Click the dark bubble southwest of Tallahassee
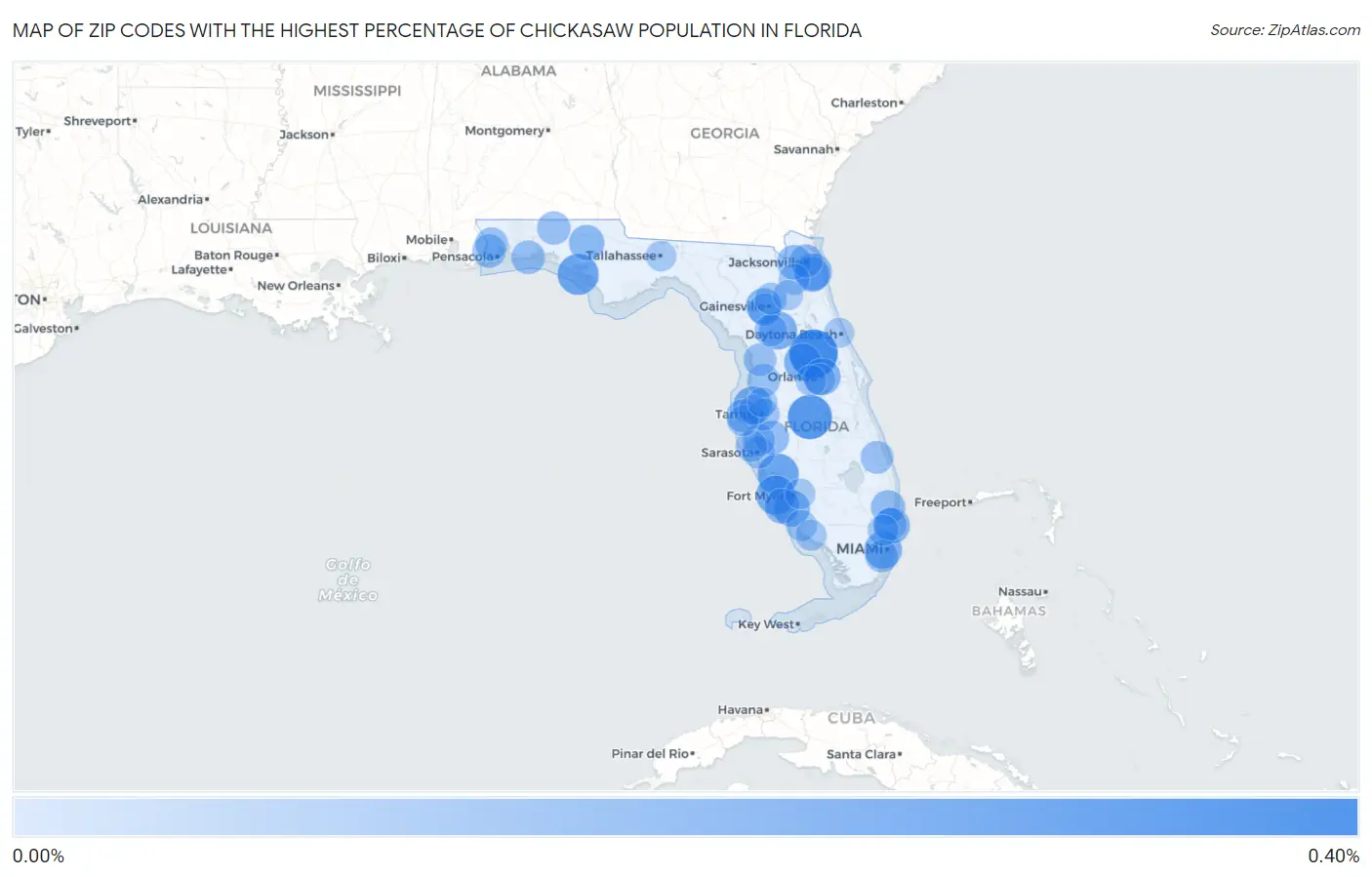The height and width of the screenshot is (877, 1372). 578,274
